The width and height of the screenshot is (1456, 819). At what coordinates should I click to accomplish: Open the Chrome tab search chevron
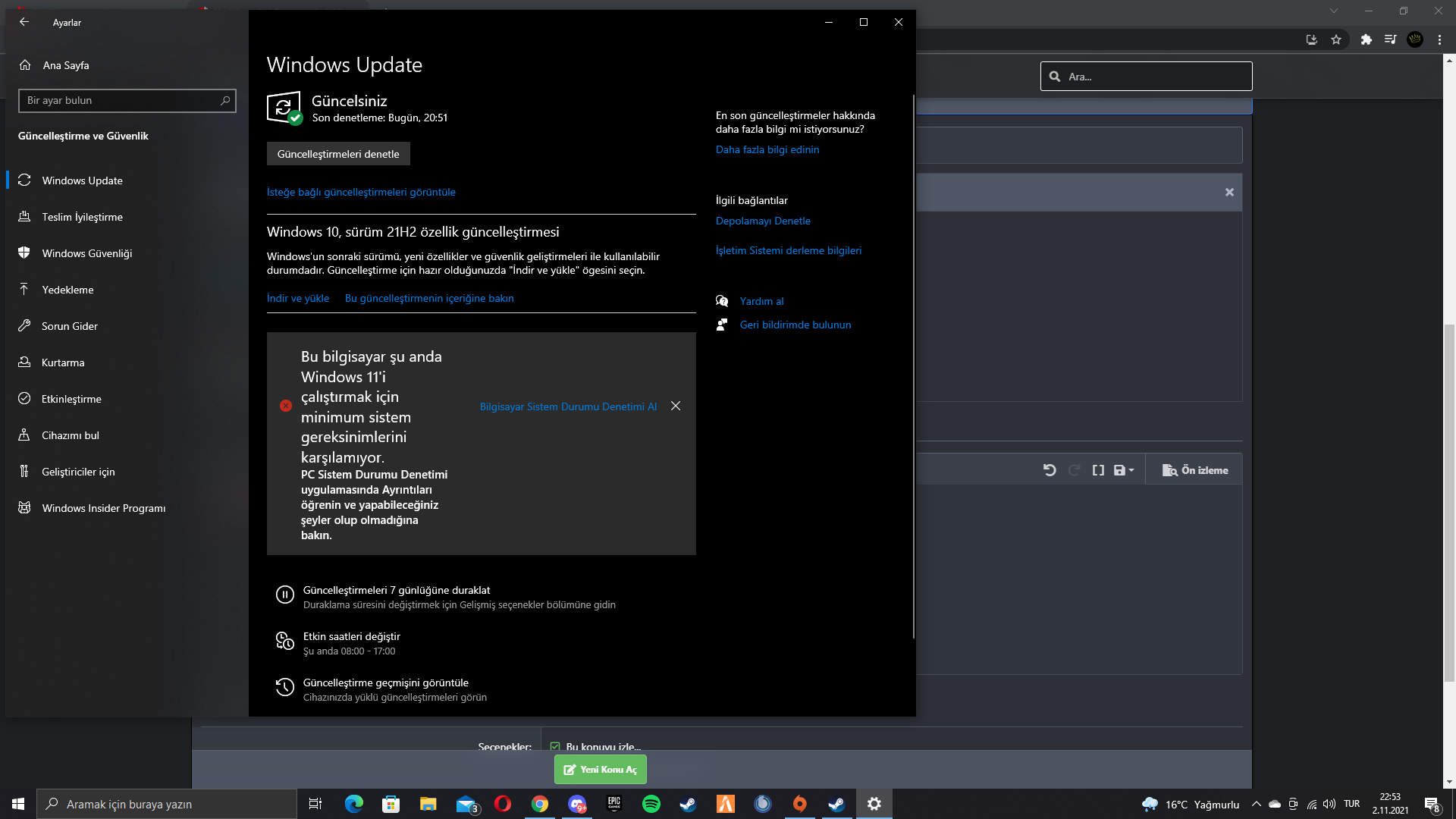point(1334,11)
